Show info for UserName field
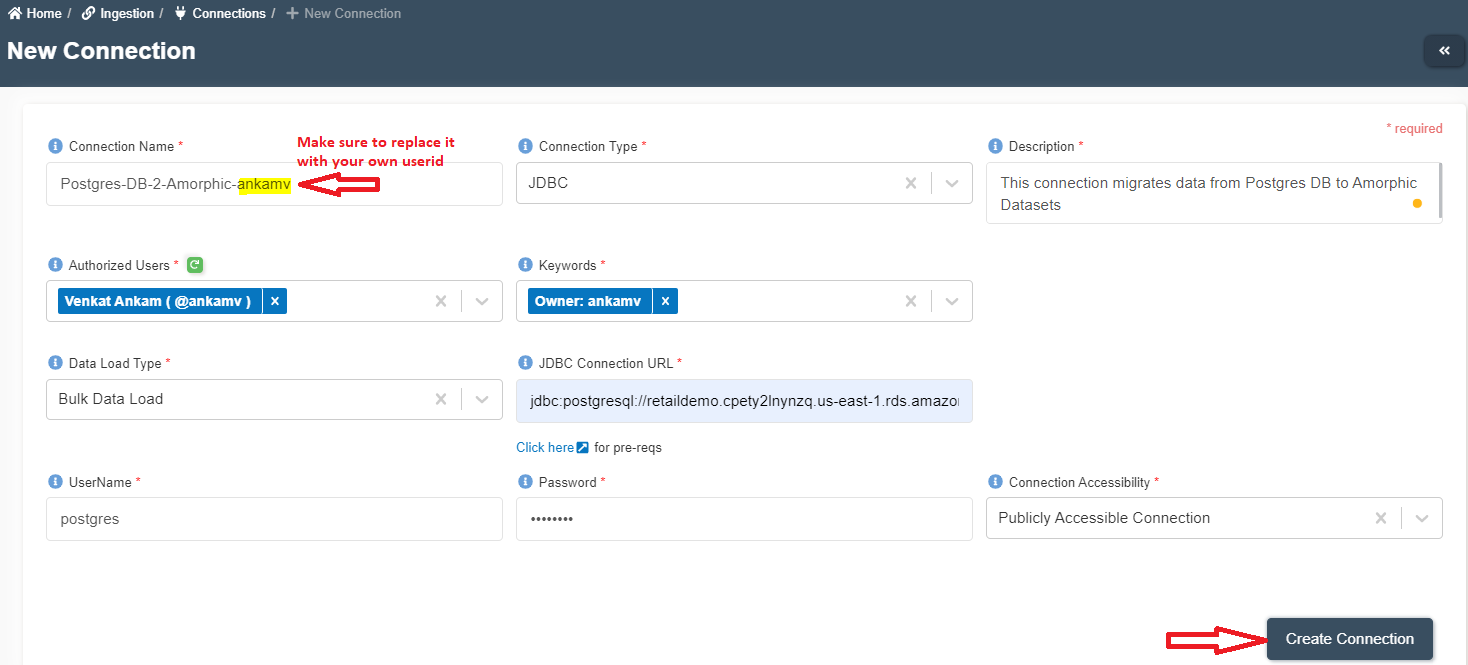 (56, 482)
